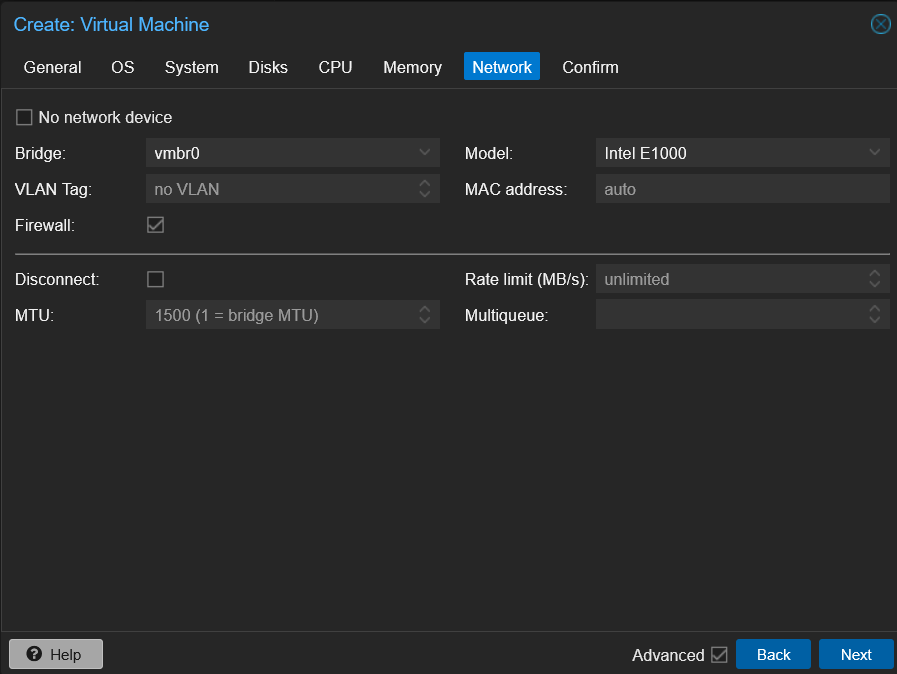Toggle the Disconnect checkbox
The height and width of the screenshot is (674, 897).
[155, 279]
